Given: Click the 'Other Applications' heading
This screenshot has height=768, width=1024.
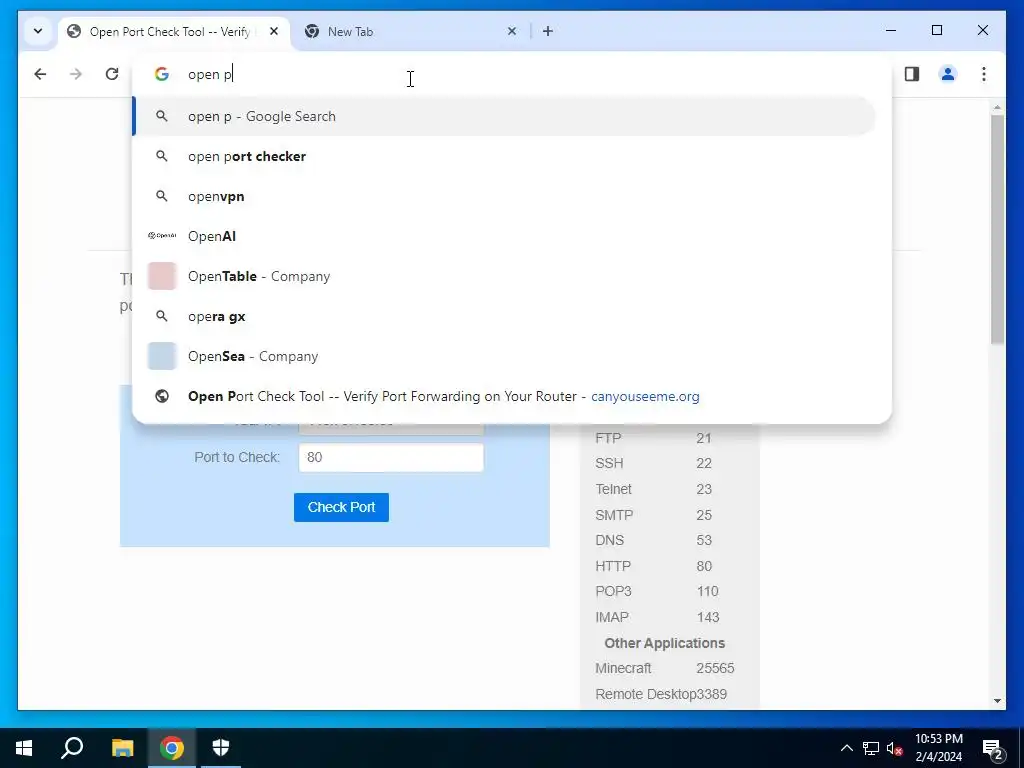Looking at the screenshot, I should coord(664,643).
